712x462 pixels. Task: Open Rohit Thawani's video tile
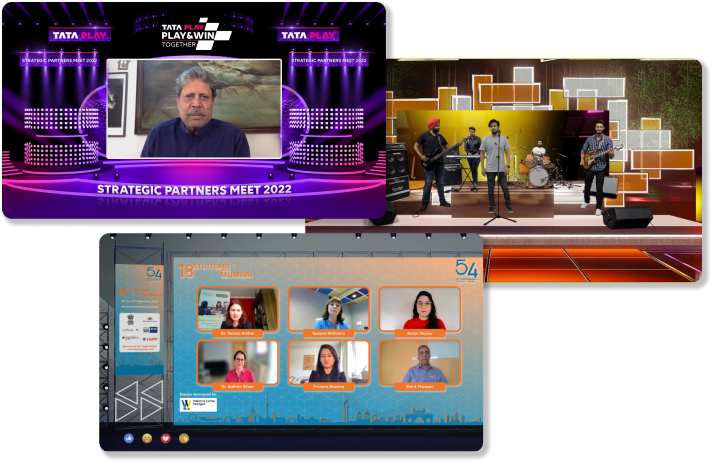pos(420,363)
